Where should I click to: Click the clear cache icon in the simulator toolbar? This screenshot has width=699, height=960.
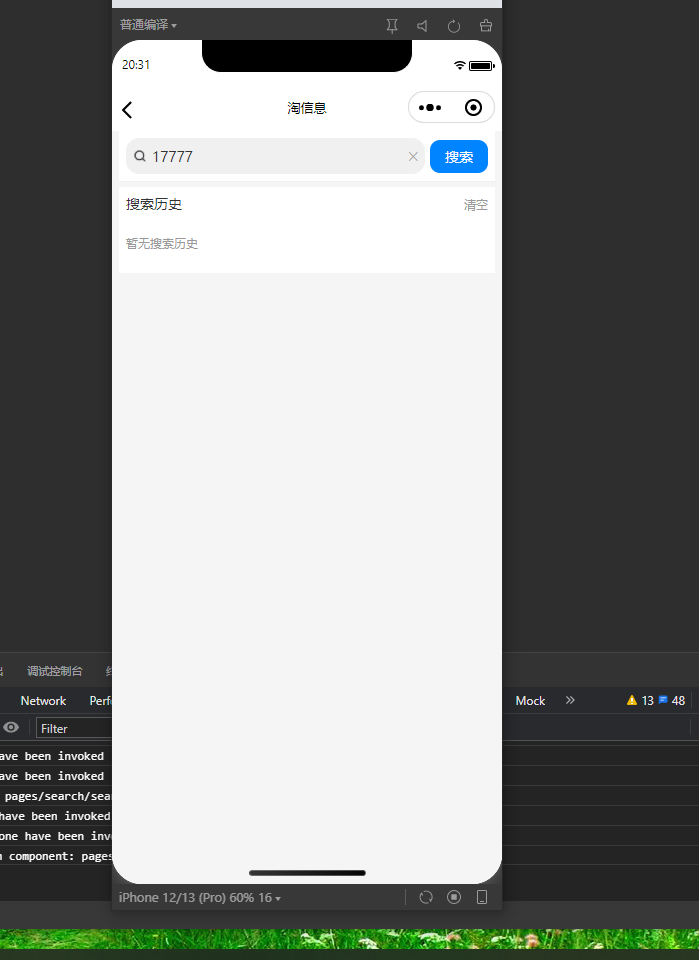coord(486,26)
